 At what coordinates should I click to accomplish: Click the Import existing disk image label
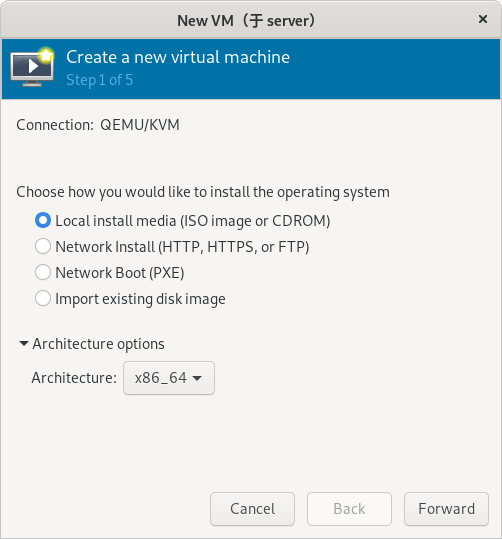click(x=140, y=299)
